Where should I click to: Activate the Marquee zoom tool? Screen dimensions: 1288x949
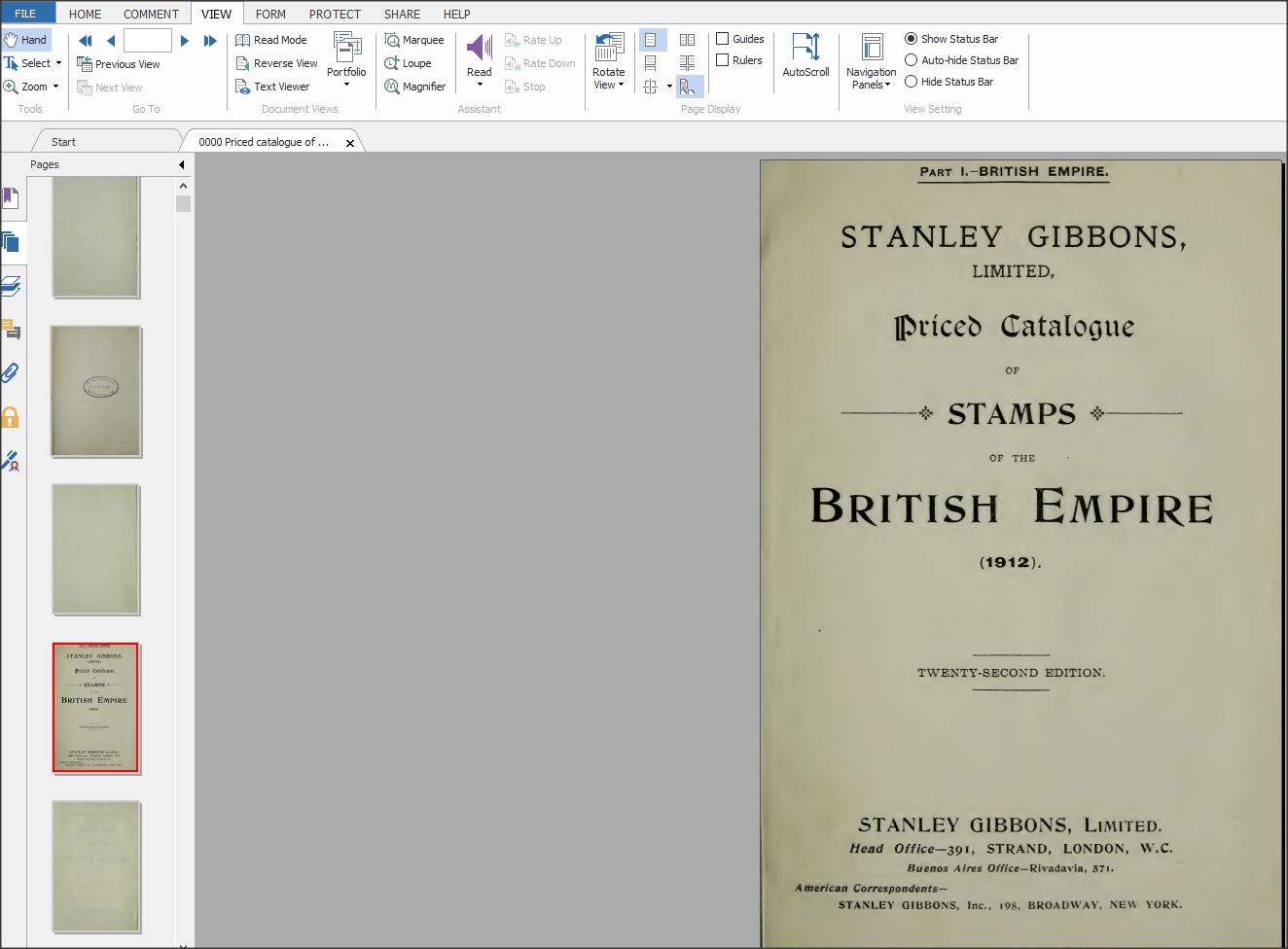pos(414,40)
